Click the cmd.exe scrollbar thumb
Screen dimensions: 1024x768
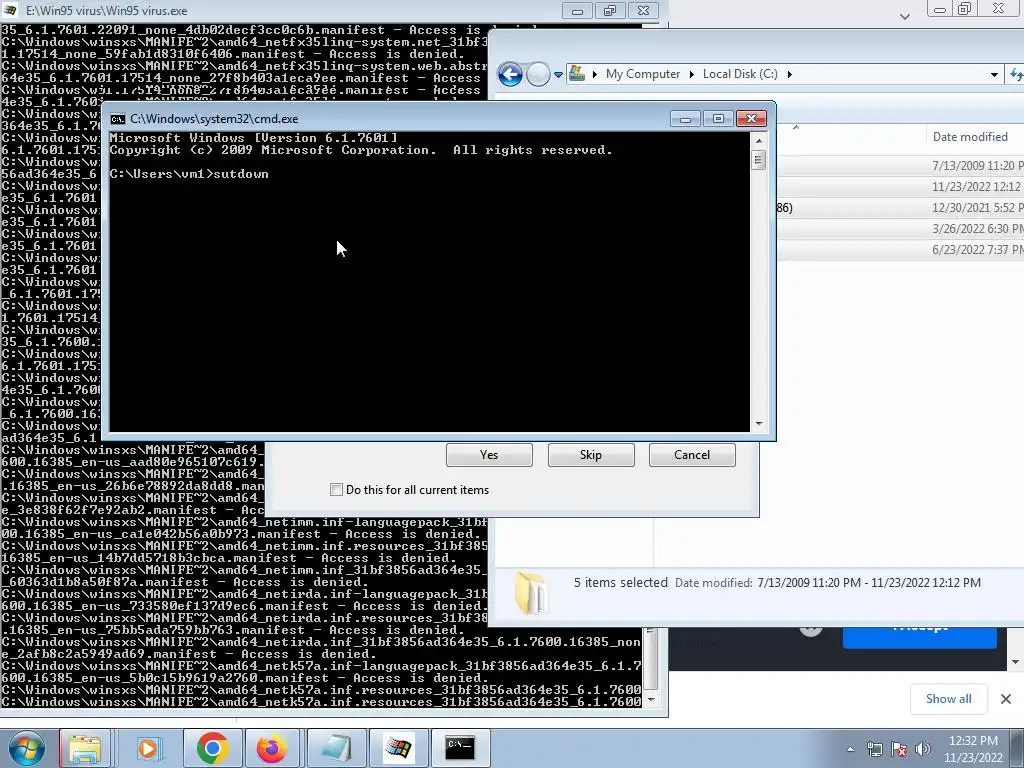click(758, 159)
